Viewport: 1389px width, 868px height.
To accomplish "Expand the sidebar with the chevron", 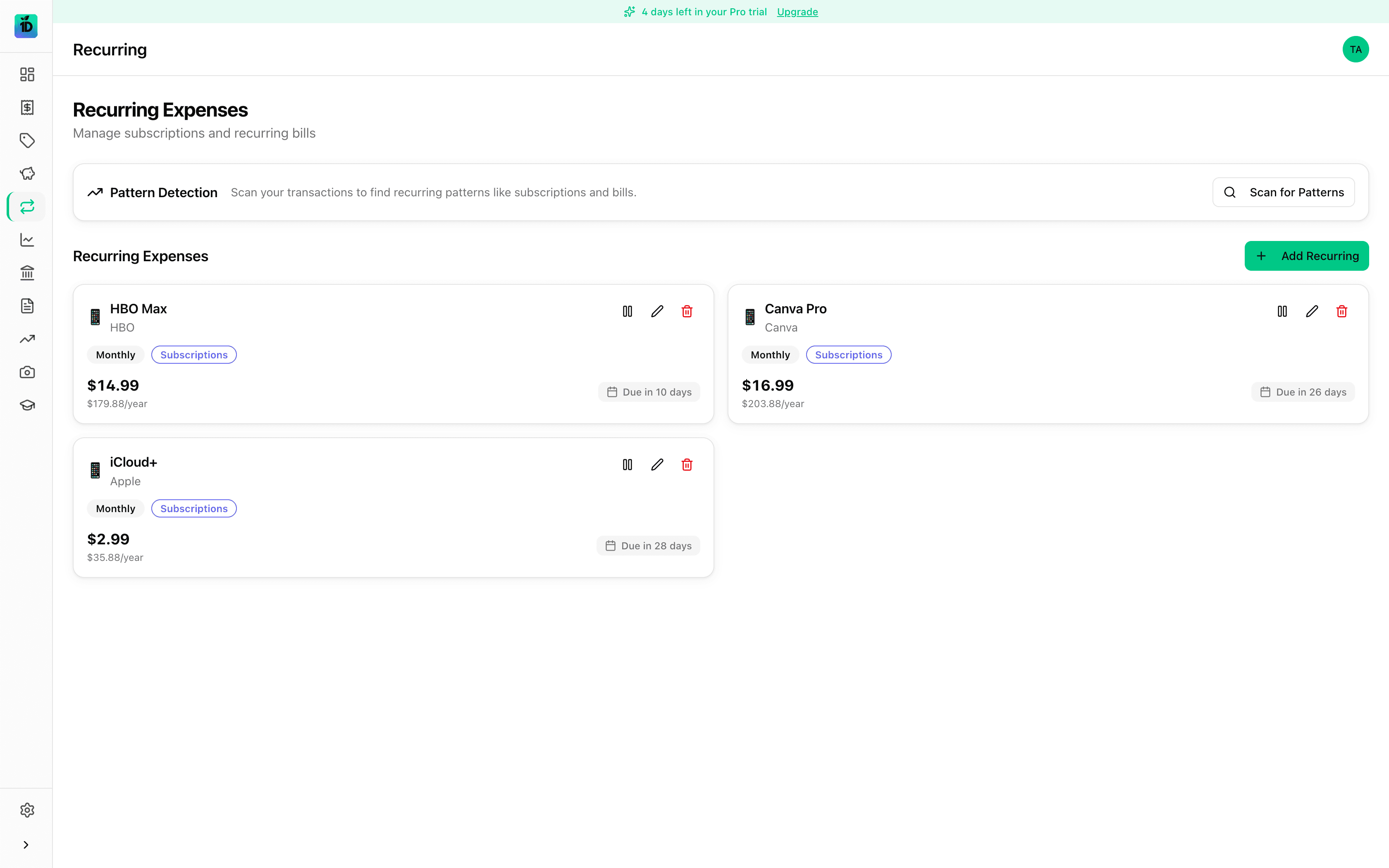I will coord(25,844).
